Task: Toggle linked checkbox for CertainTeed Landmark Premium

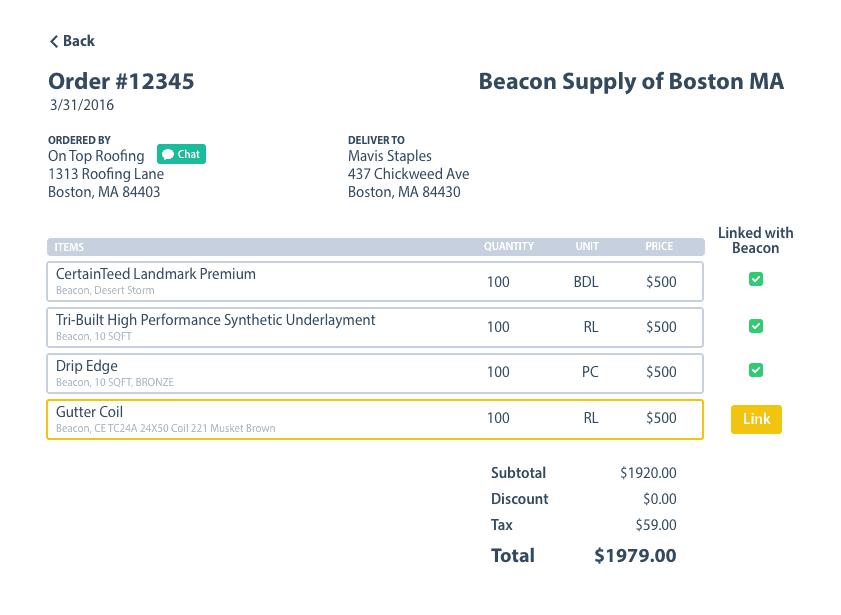Action: tap(756, 279)
